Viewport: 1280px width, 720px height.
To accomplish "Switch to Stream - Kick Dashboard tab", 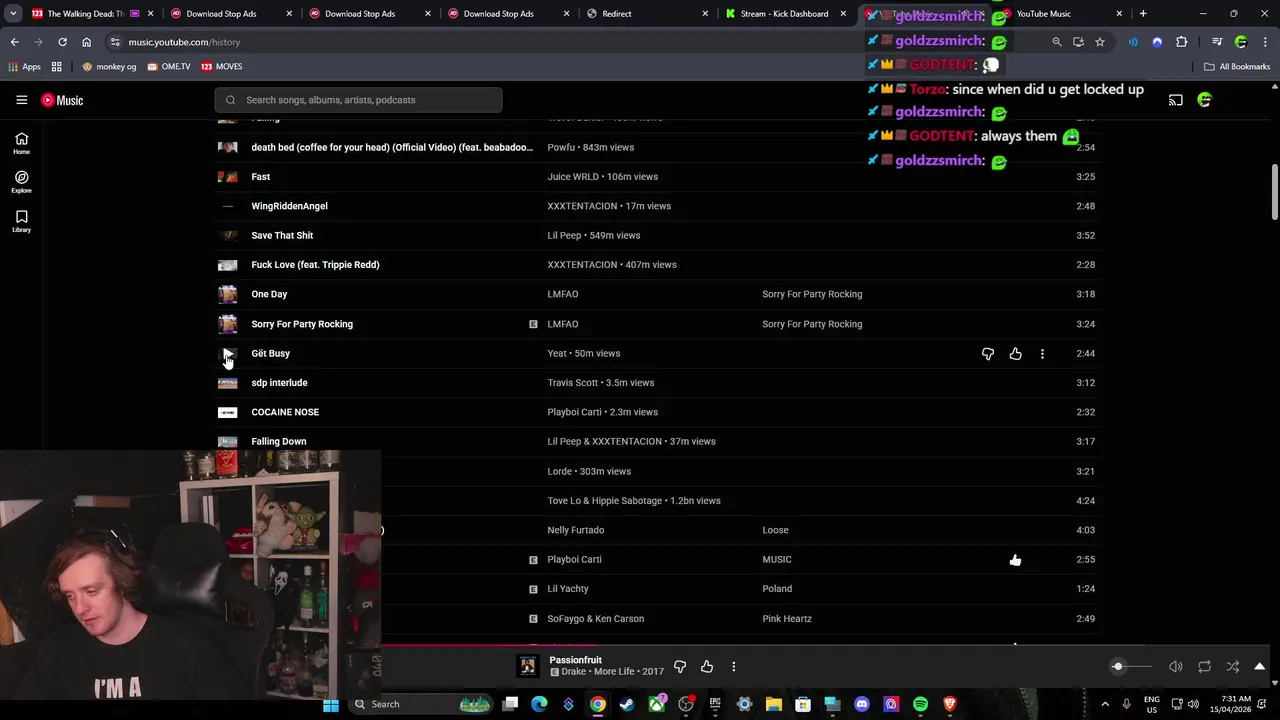I will (784, 14).
